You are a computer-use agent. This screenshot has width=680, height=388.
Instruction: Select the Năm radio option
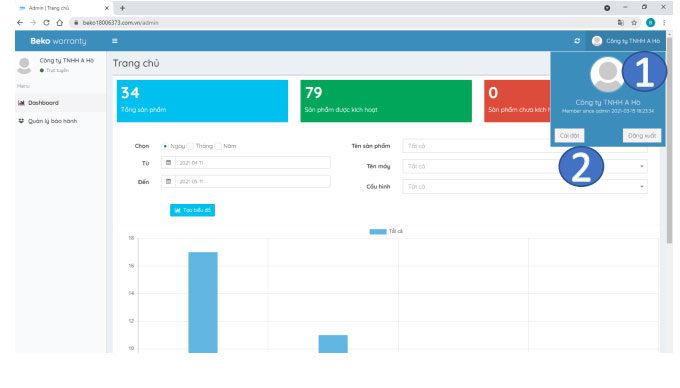click(218, 146)
